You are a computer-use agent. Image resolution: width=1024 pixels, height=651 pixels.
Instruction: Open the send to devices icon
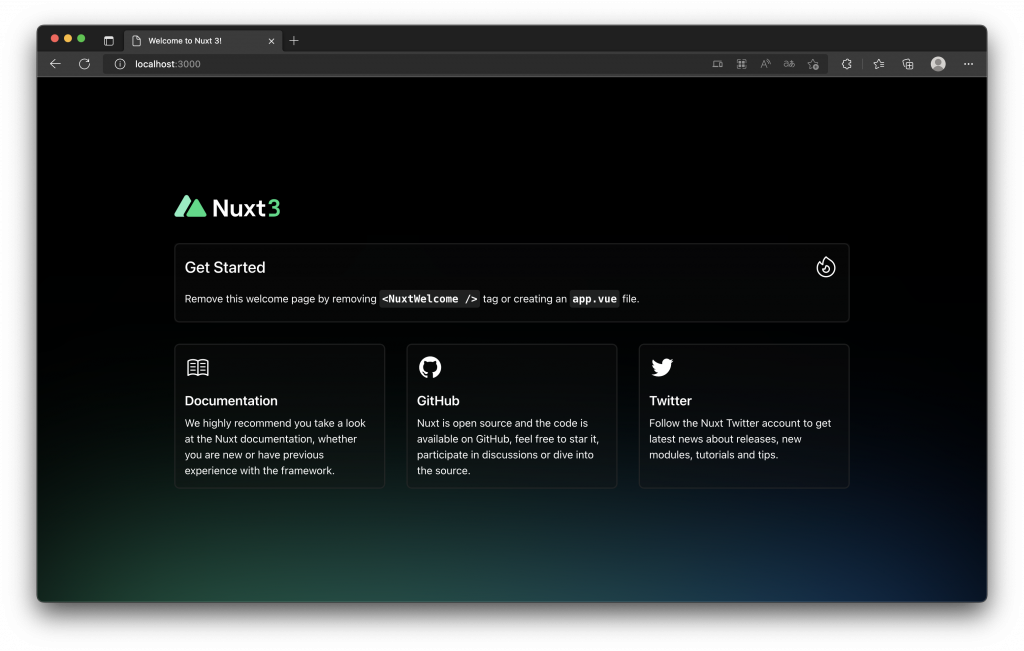coord(718,64)
